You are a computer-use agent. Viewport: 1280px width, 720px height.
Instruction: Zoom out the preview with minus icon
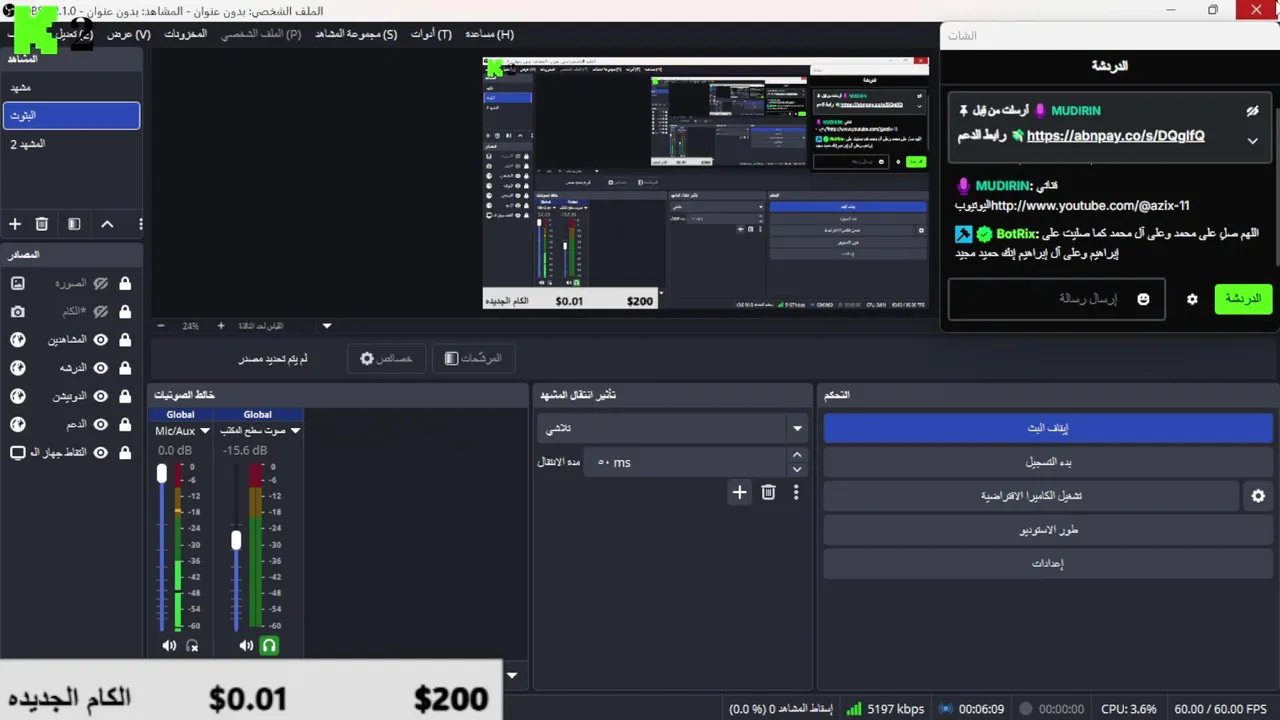[x=161, y=326]
